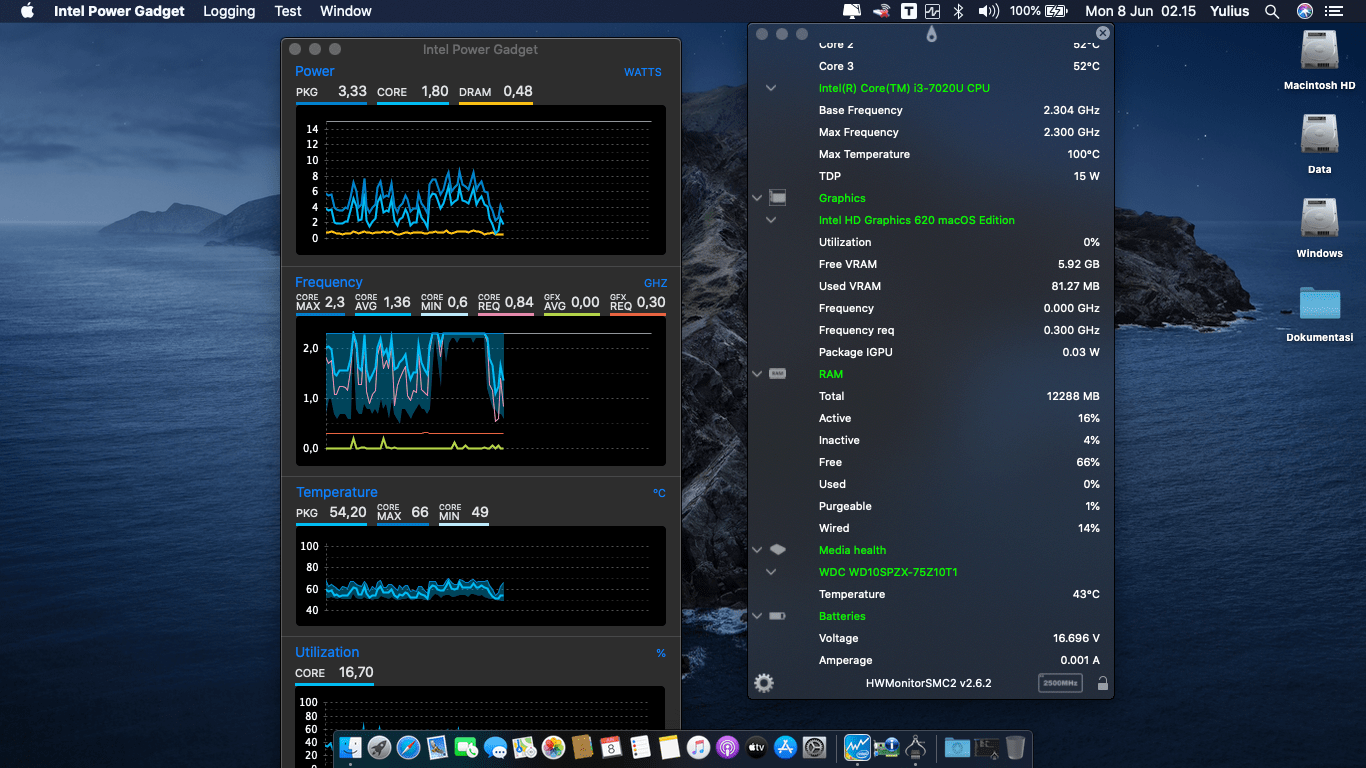The width and height of the screenshot is (1366, 768).
Task: Click HWMonitorSMC2 caliper icon in Dock
Action: [915, 747]
